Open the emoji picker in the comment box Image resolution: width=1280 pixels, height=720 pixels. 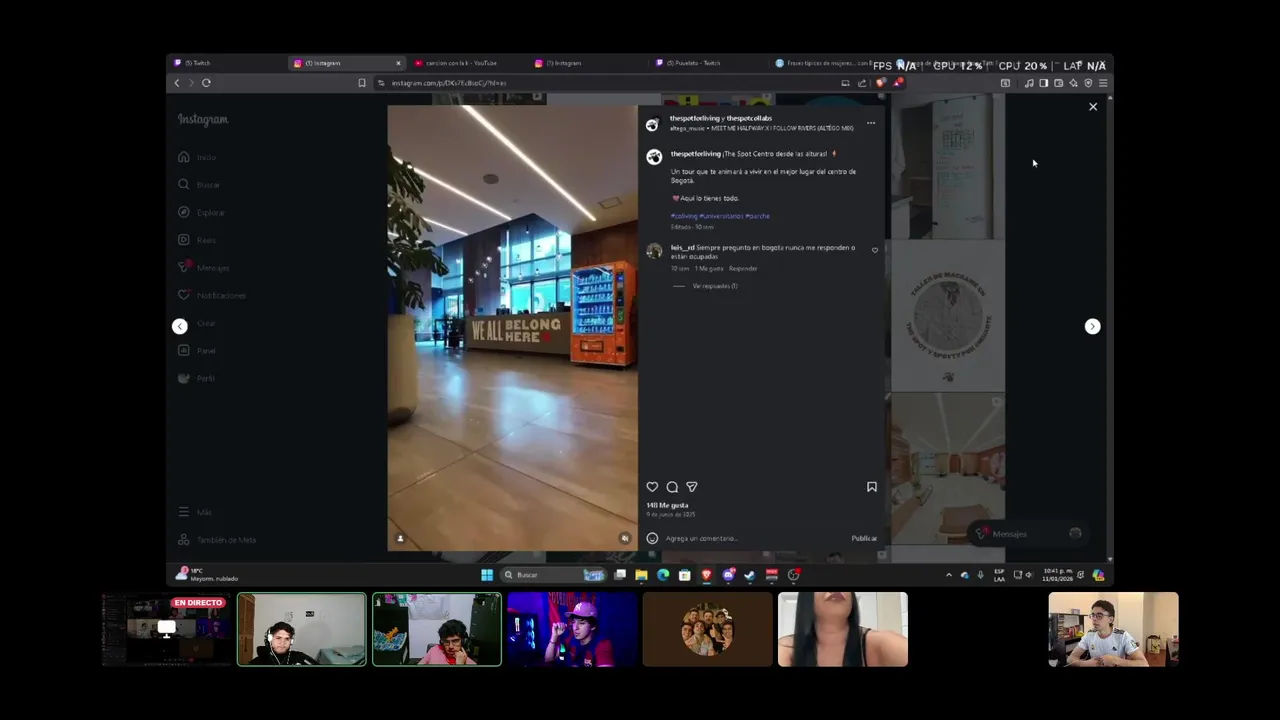pyautogui.click(x=652, y=538)
